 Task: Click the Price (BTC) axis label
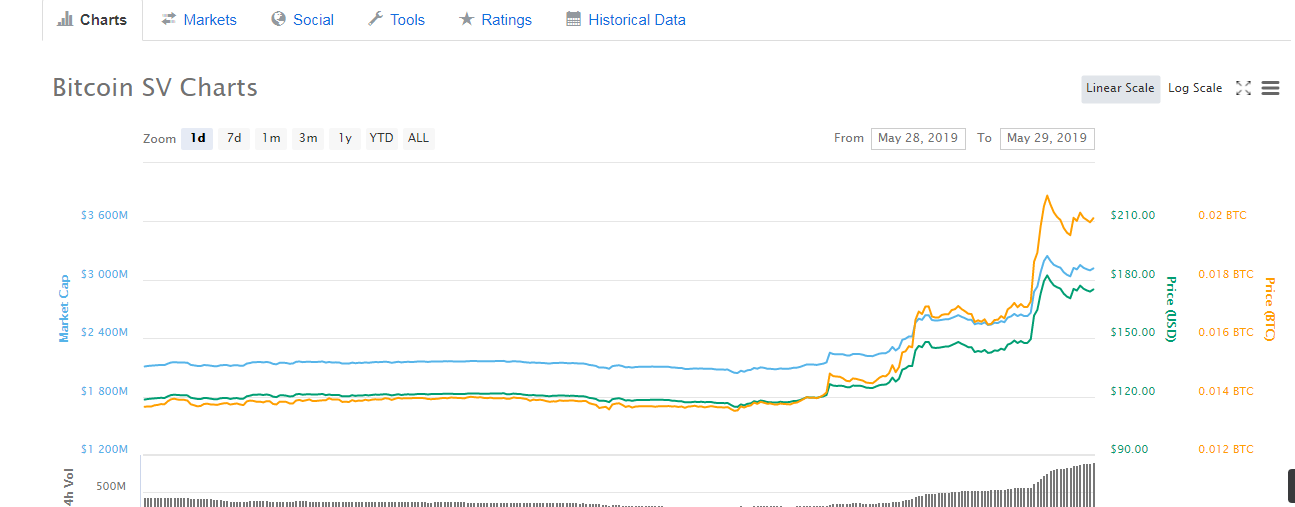[x=1270, y=308]
